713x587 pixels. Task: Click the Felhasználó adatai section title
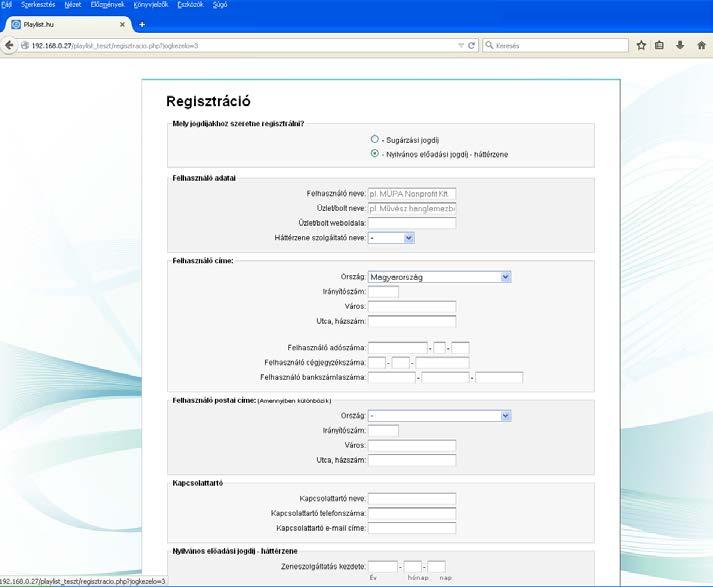click(x=204, y=178)
